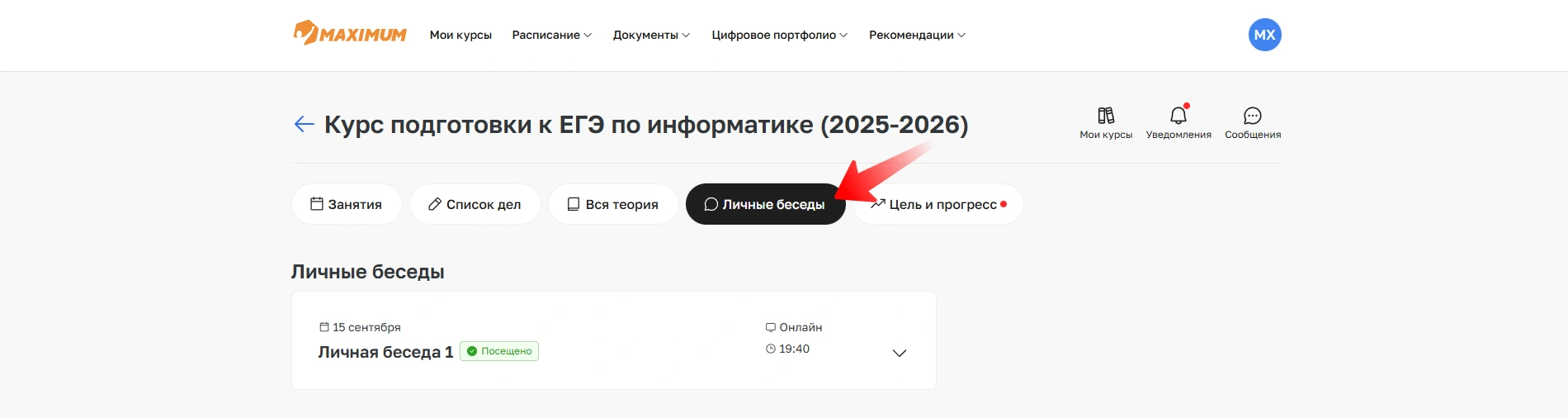
Task: Click the Maximum logo
Action: click(x=350, y=34)
